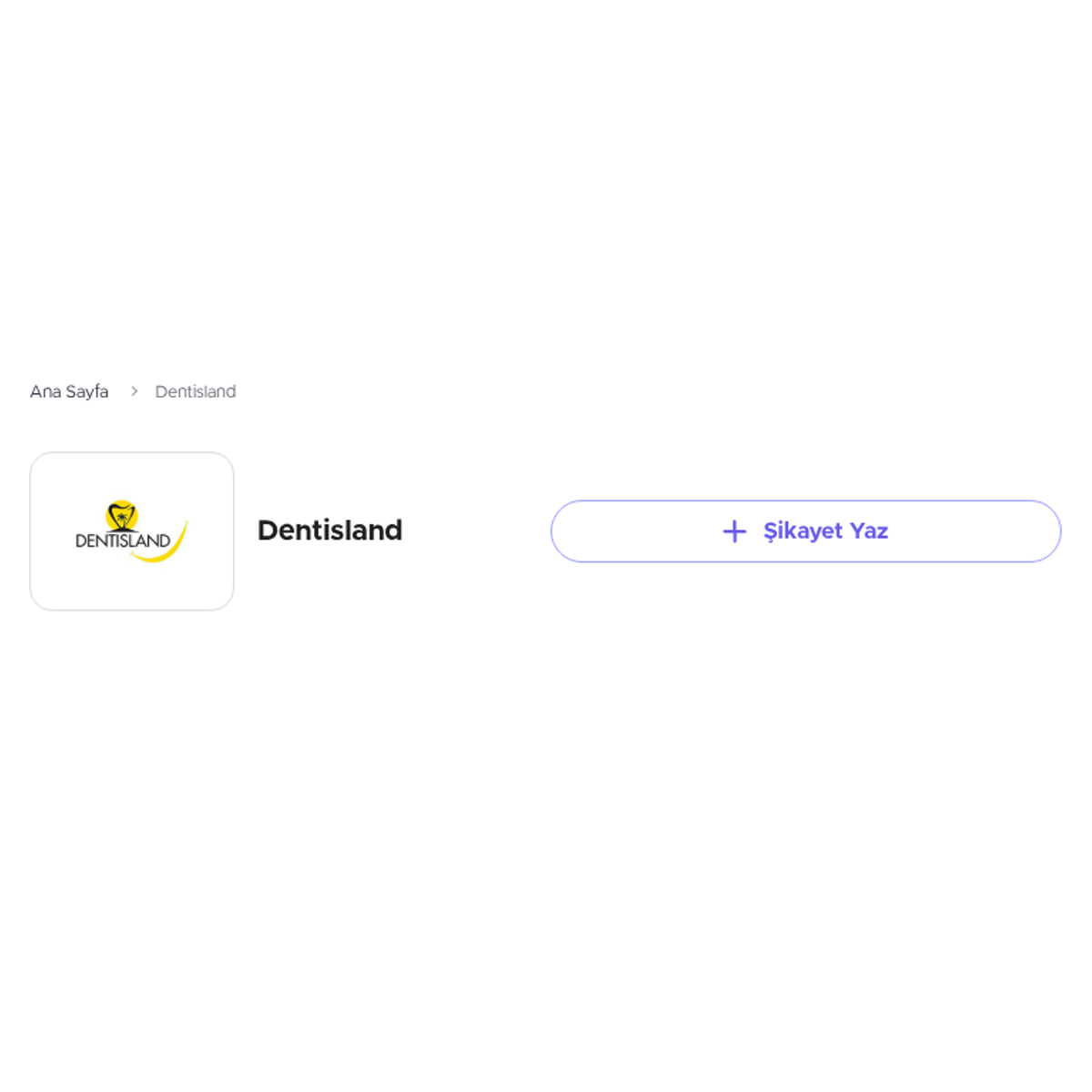Image resolution: width=1092 pixels, height=1092 pixels.
Task: Open the Ana Sayfa breadcrumb link
Action: (69, 391)
